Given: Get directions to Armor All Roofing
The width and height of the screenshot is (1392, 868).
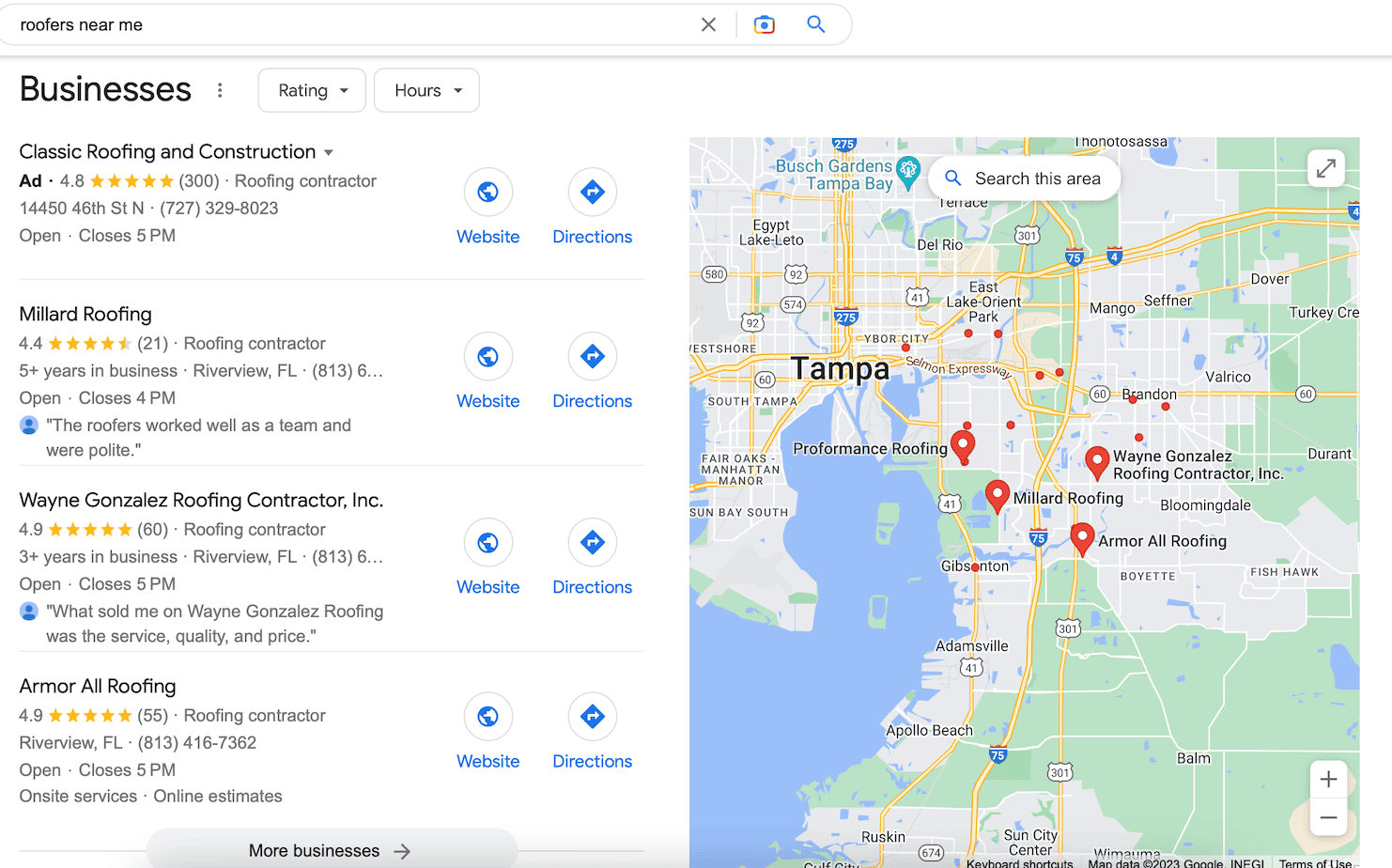Looking at the screenshot, I should 593,717.
